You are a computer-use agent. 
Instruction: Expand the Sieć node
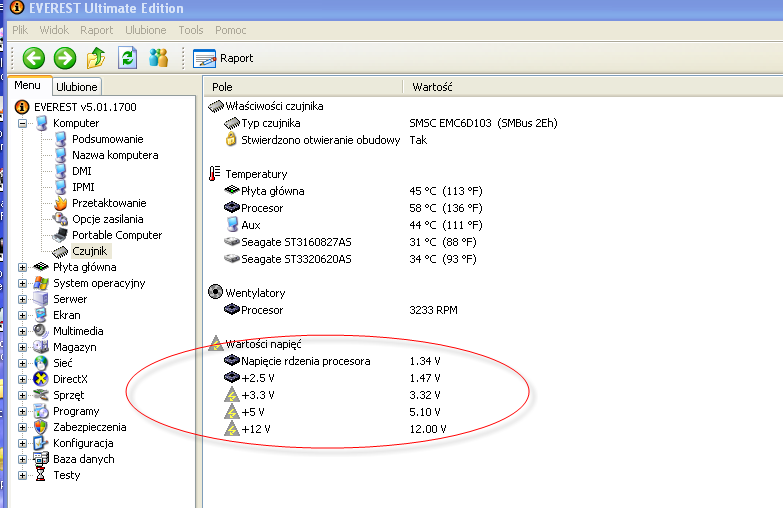coord(22,363)
